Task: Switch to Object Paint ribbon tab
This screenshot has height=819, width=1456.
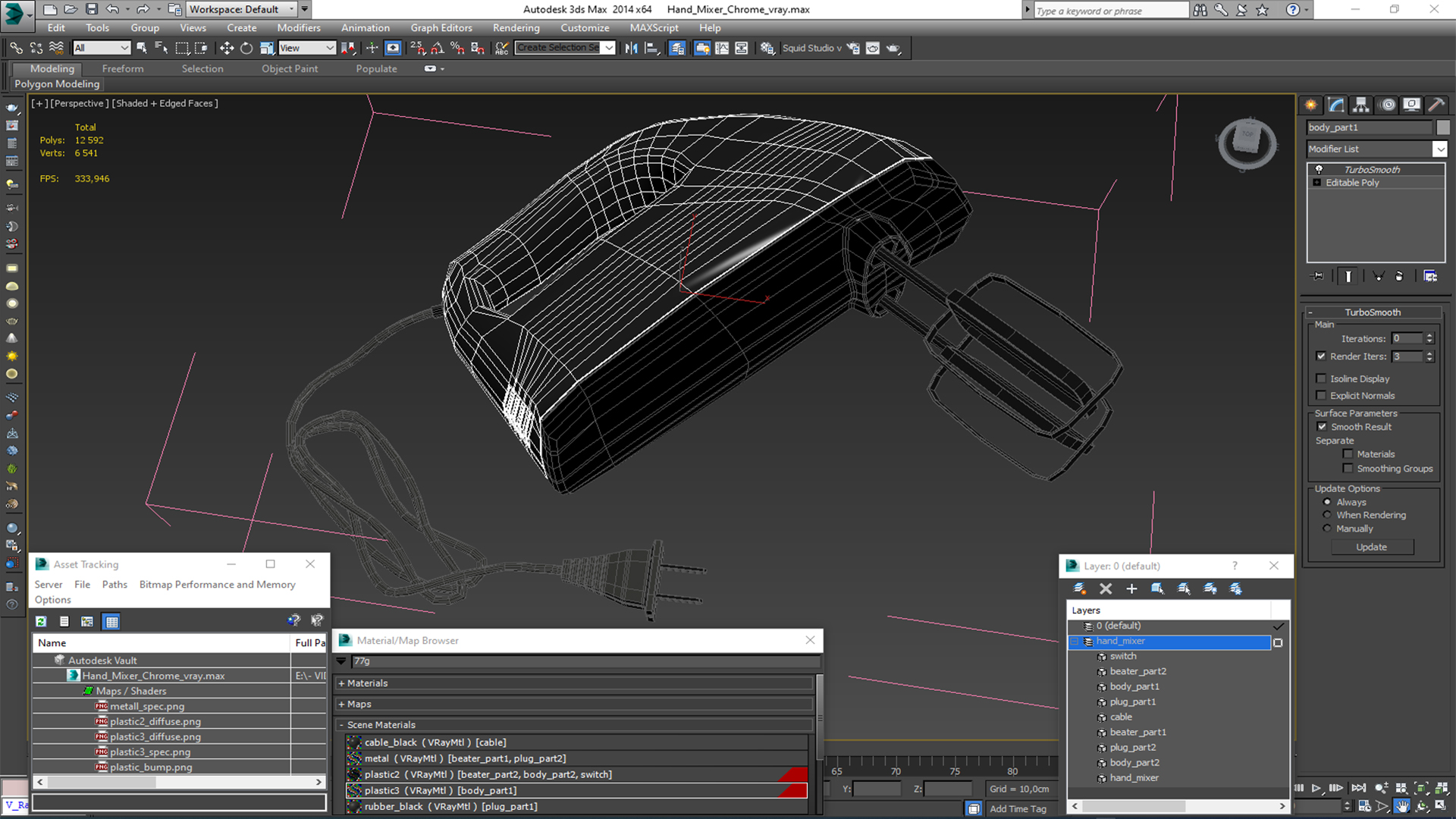Action: pyautogui.click(x=290, y=68)
